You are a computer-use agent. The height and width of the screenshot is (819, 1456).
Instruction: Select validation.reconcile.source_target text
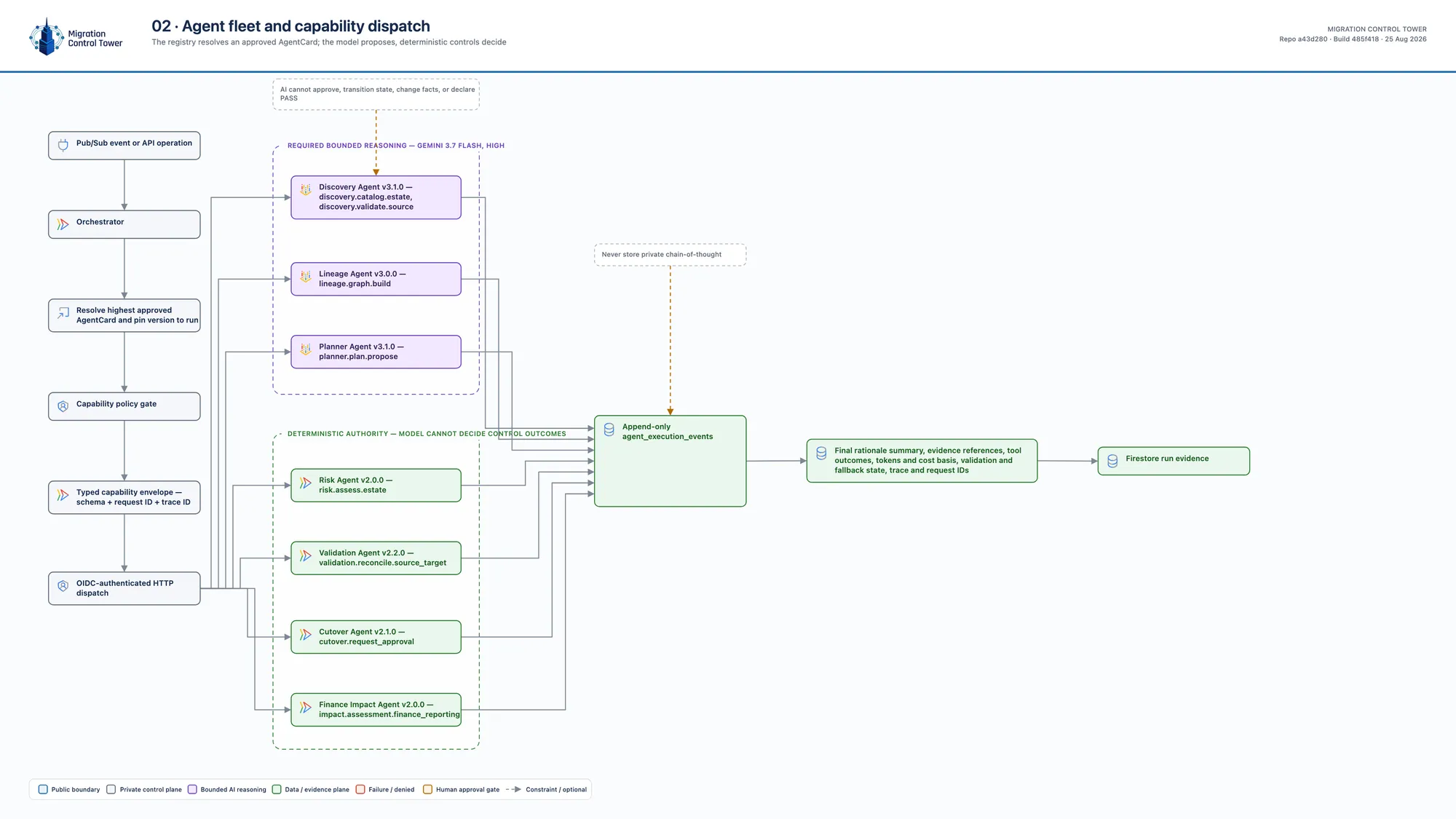point(383,563)
